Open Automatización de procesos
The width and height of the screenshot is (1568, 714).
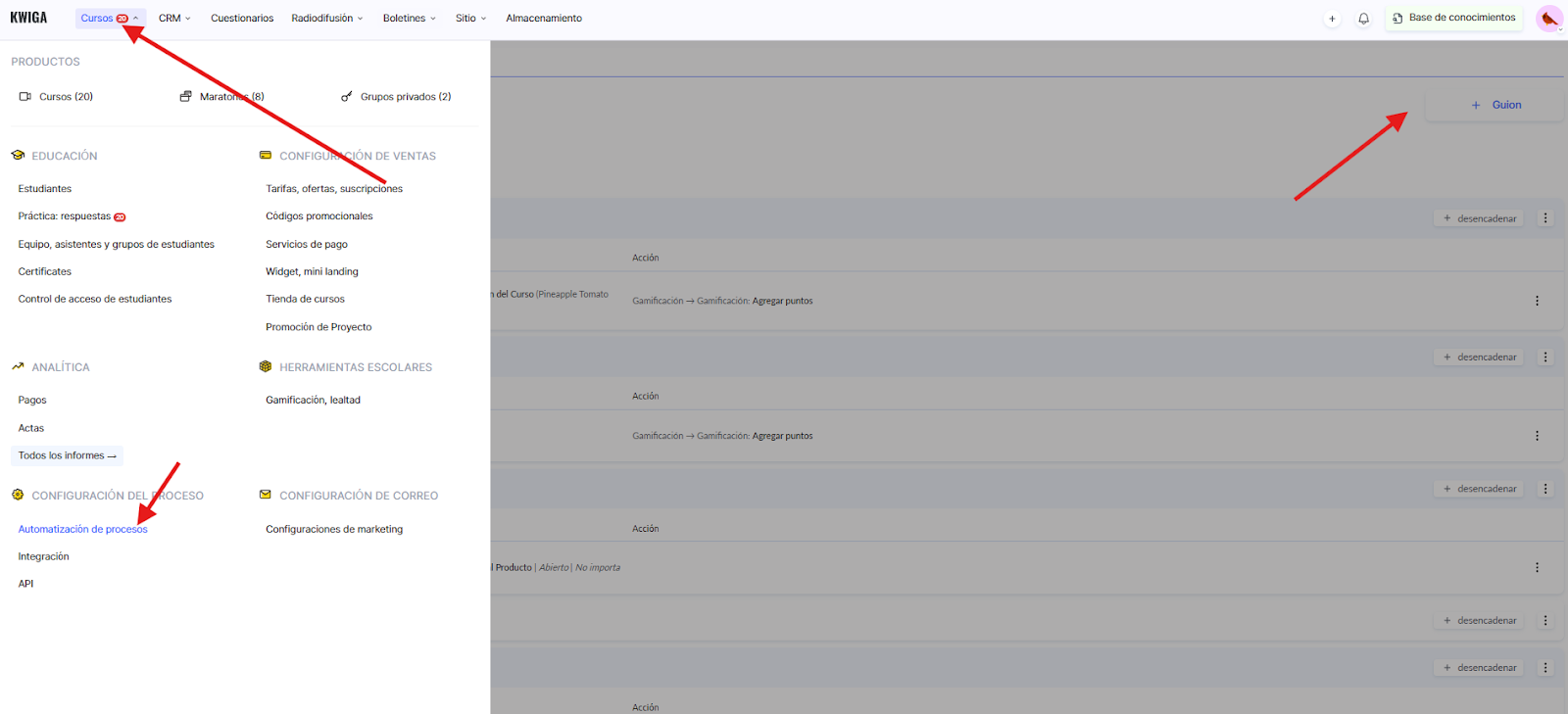click(83, 530)
